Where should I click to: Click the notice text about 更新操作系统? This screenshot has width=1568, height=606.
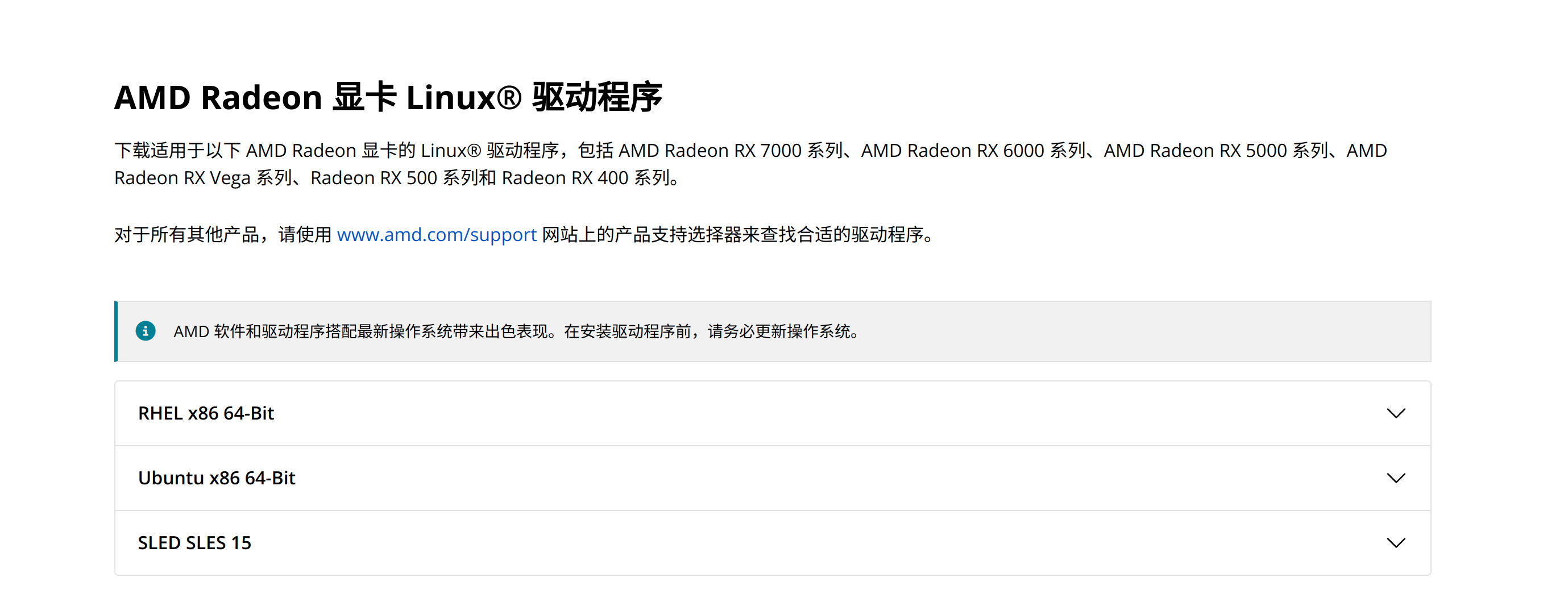(x=516, y=331)
